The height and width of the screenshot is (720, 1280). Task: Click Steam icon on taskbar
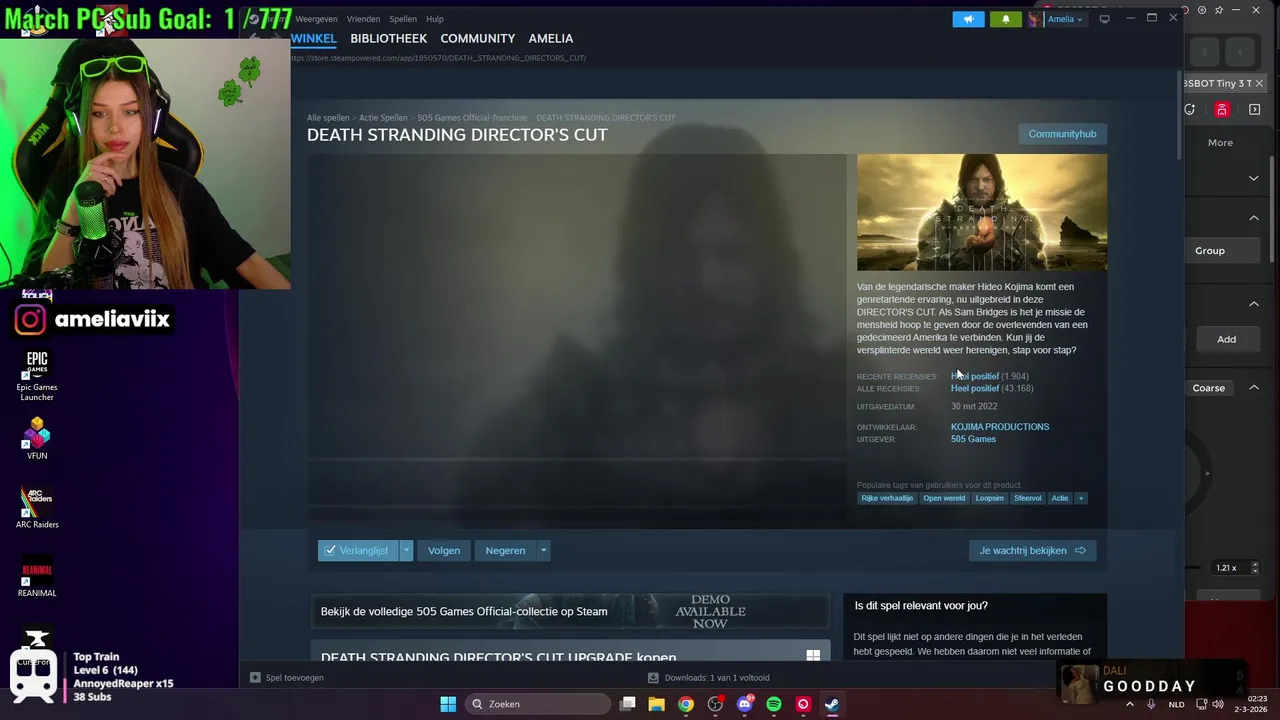point(832,704)
